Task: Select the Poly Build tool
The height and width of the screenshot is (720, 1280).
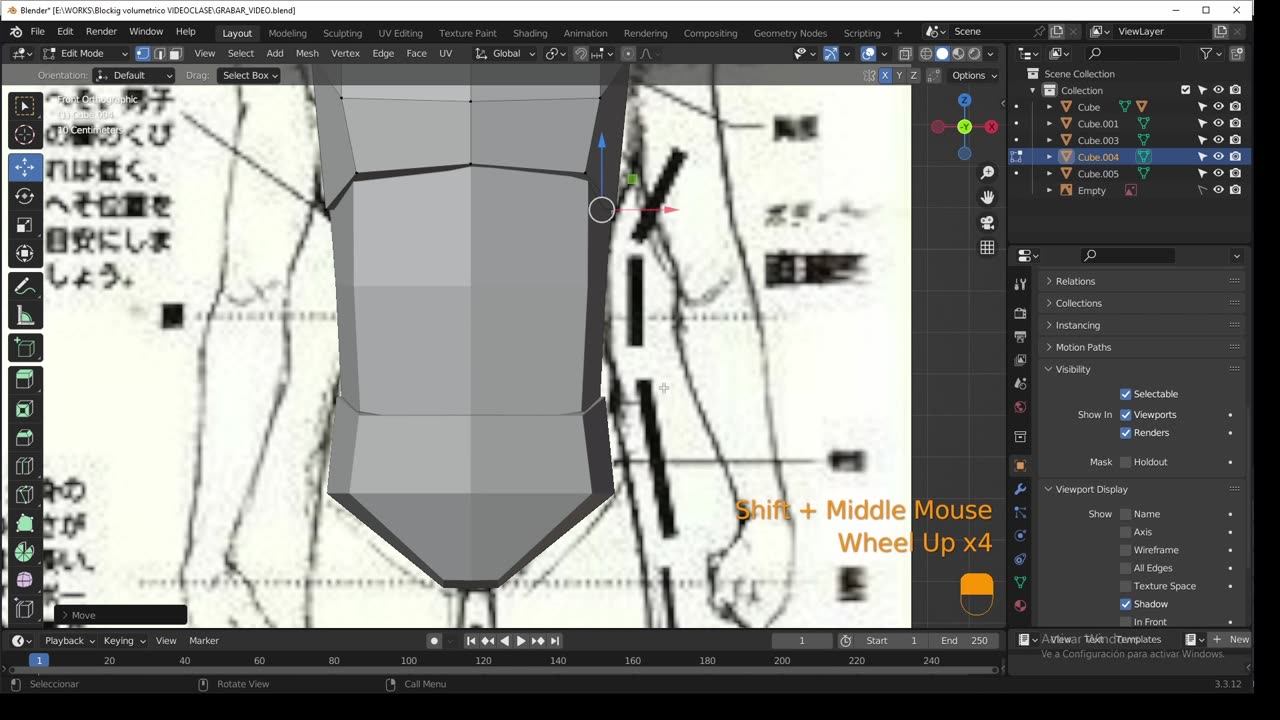Action: click(25, 523)
